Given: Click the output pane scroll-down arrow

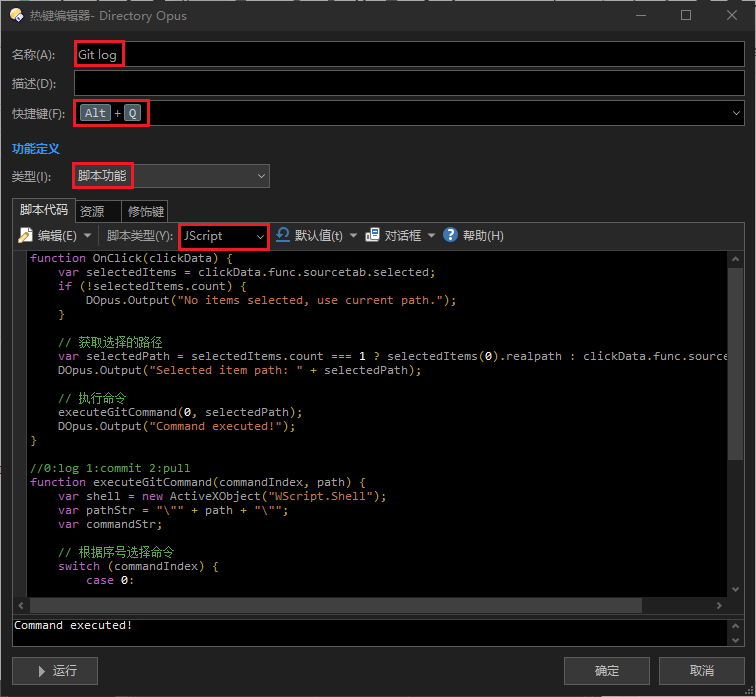Looking at the screenshot, I should coord(735,640).
